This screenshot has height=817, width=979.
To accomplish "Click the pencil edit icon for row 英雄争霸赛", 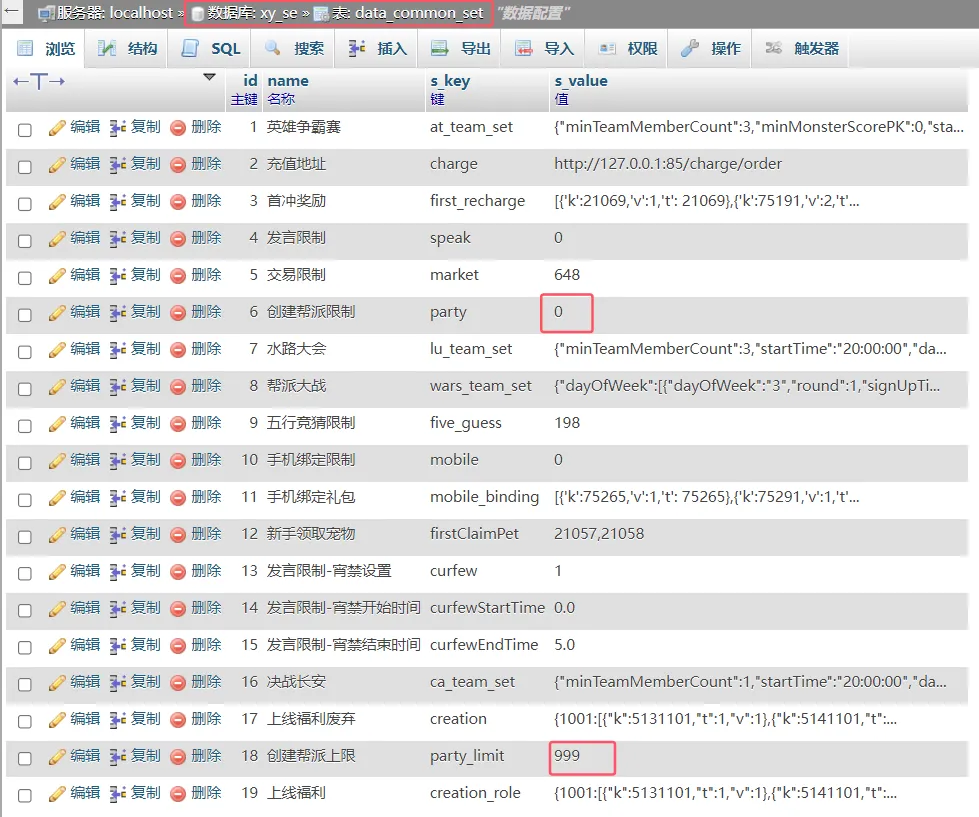I will coord(57,127).
